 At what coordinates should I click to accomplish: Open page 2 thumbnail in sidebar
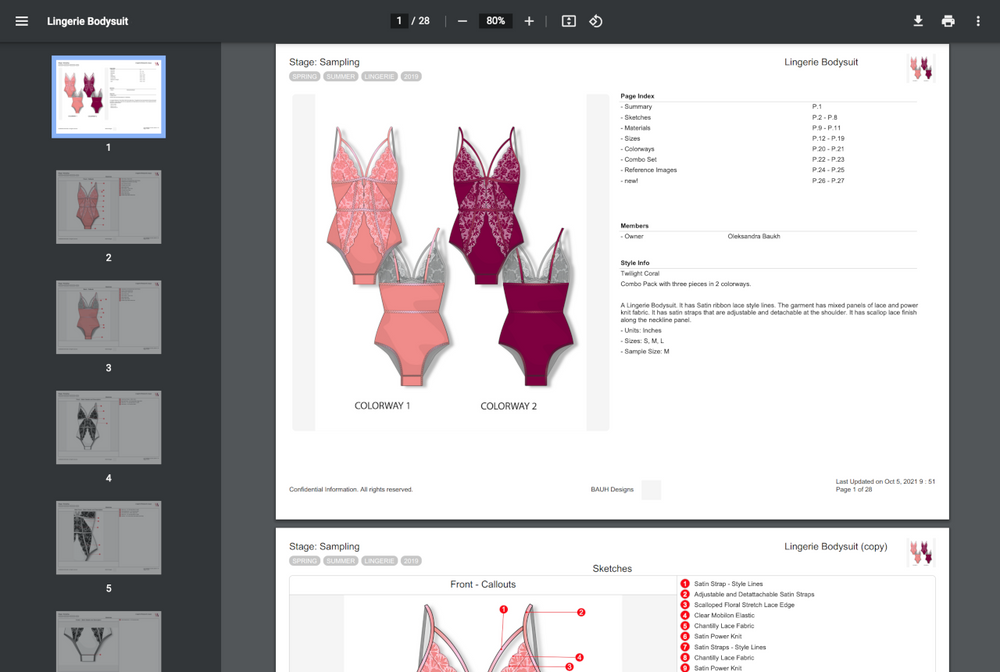click(x=109, y=207)
